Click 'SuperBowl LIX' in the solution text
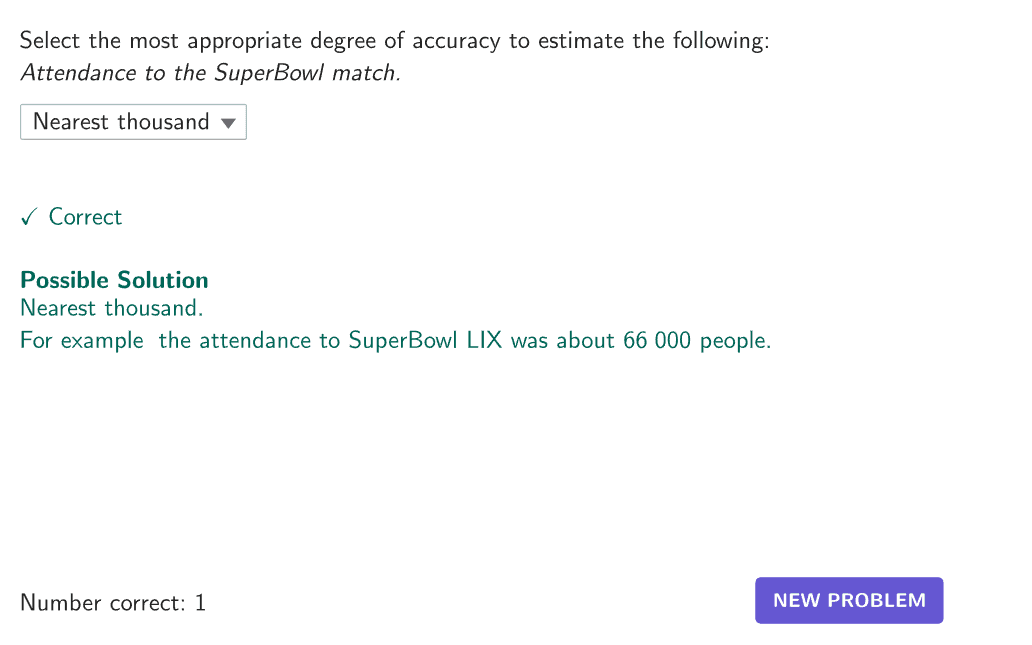1032x645 pixels. tap(423, 341)
